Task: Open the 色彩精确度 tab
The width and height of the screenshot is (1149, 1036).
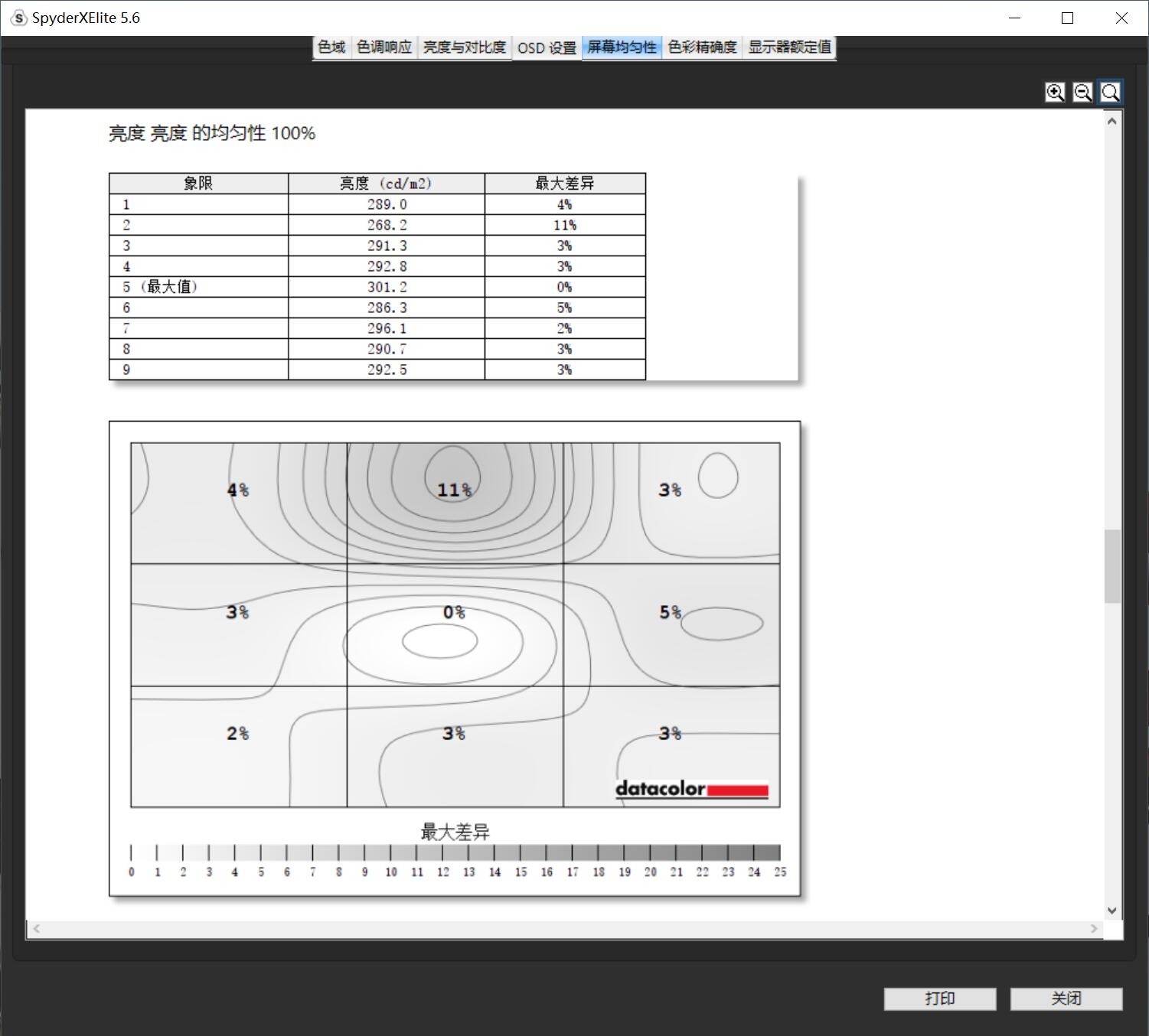Action: 702,47
